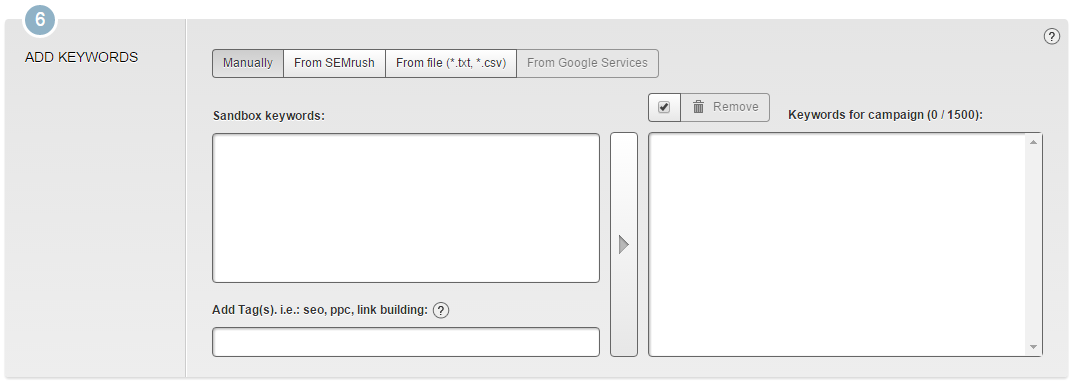
Task: Toggle the select-all checkbox beside Remove
Action: point(664,107)
